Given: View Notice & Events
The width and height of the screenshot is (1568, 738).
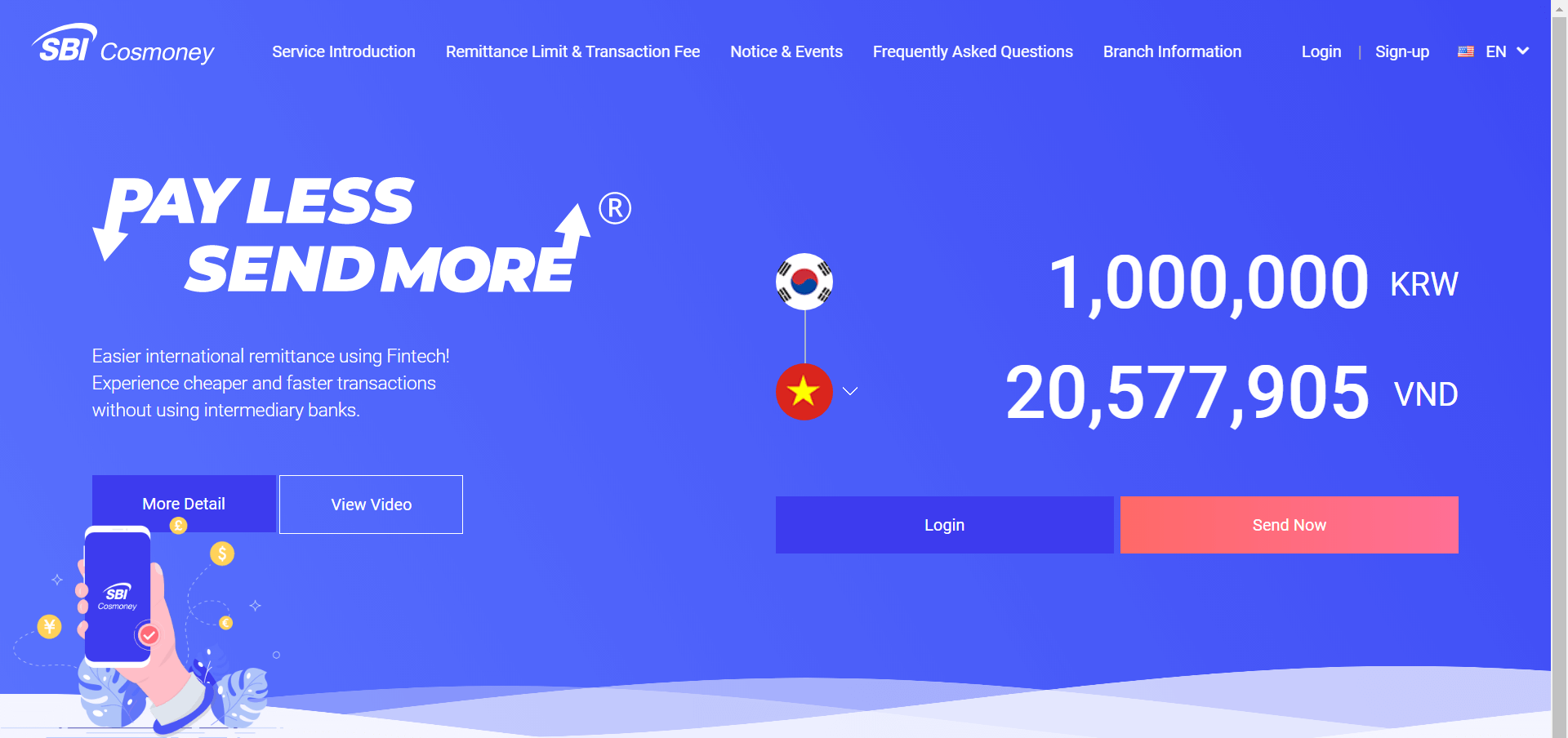Looking at the screenshot, I should pyautogui.click(x=786, y=51).
